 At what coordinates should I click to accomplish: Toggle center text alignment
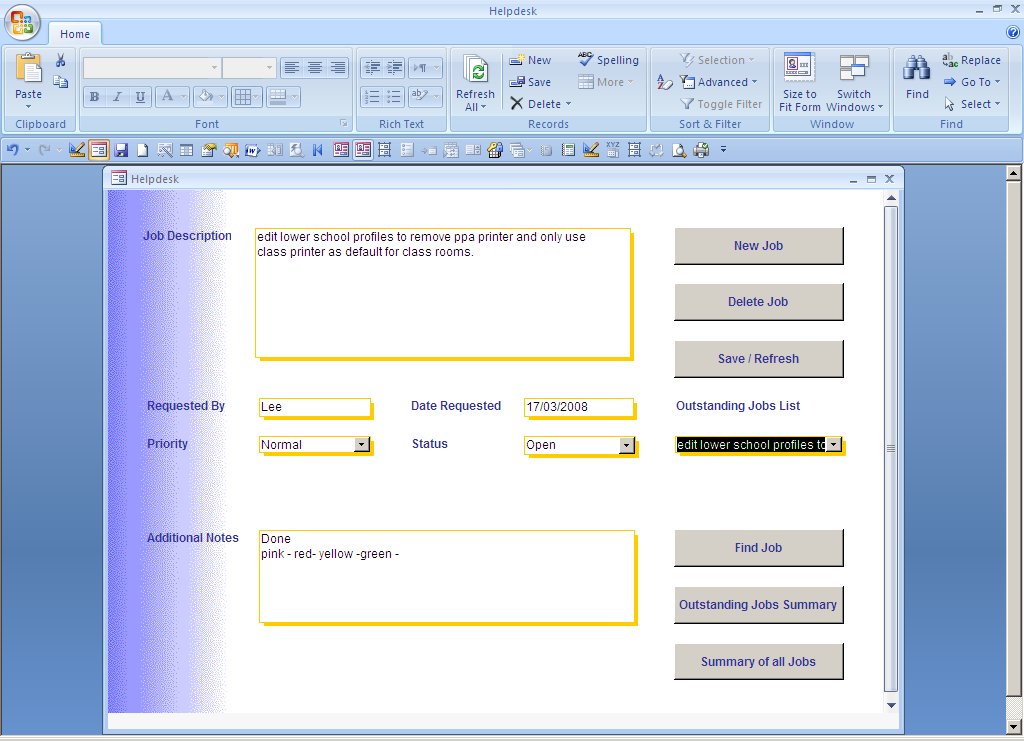pyautogui.click(x=315, y=68)
